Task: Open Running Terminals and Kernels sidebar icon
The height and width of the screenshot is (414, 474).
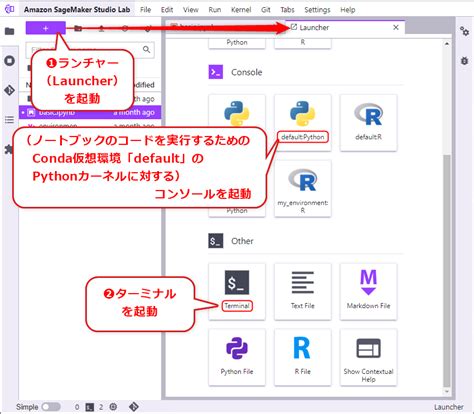Action: point(10,61)
